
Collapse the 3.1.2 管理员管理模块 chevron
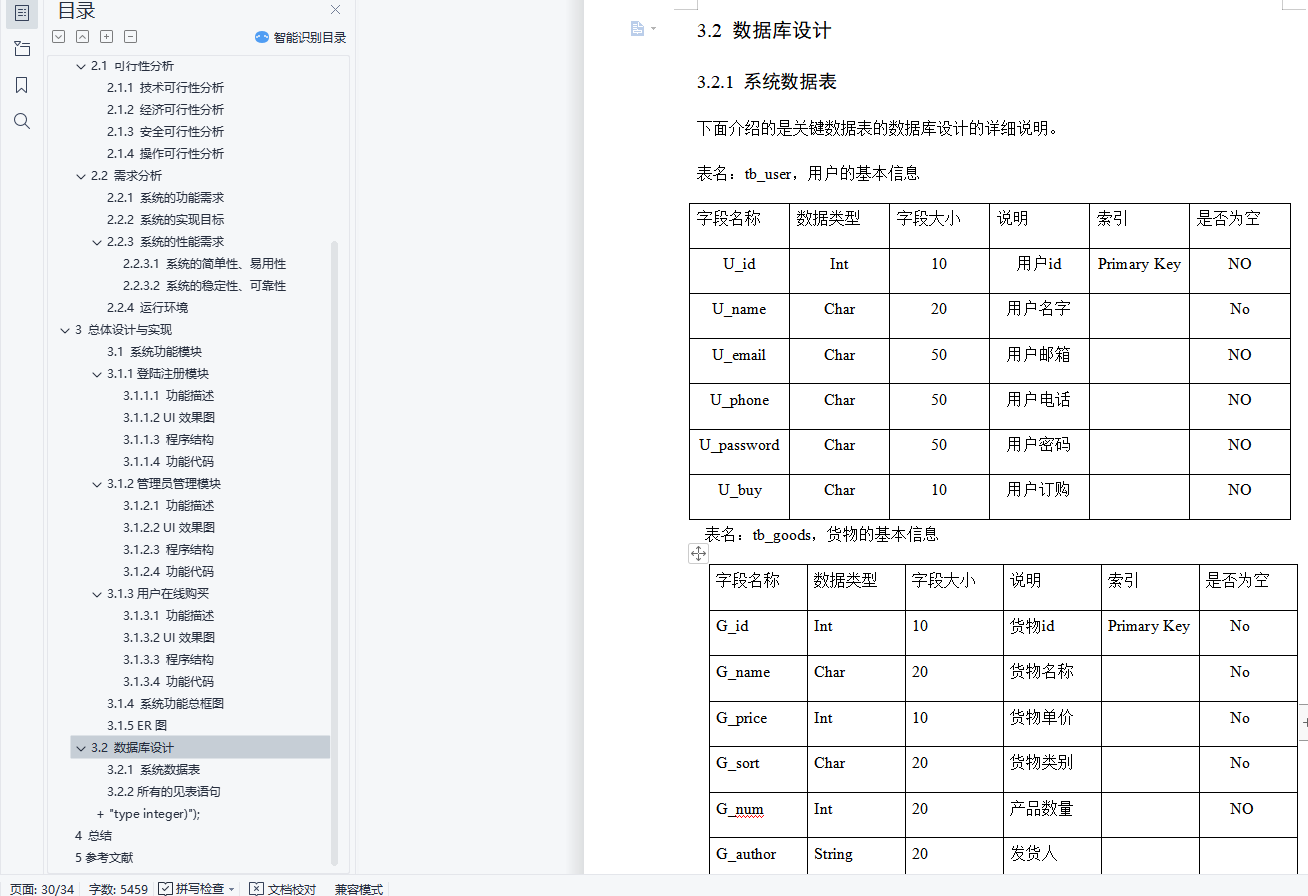click(x=97, y=484)
